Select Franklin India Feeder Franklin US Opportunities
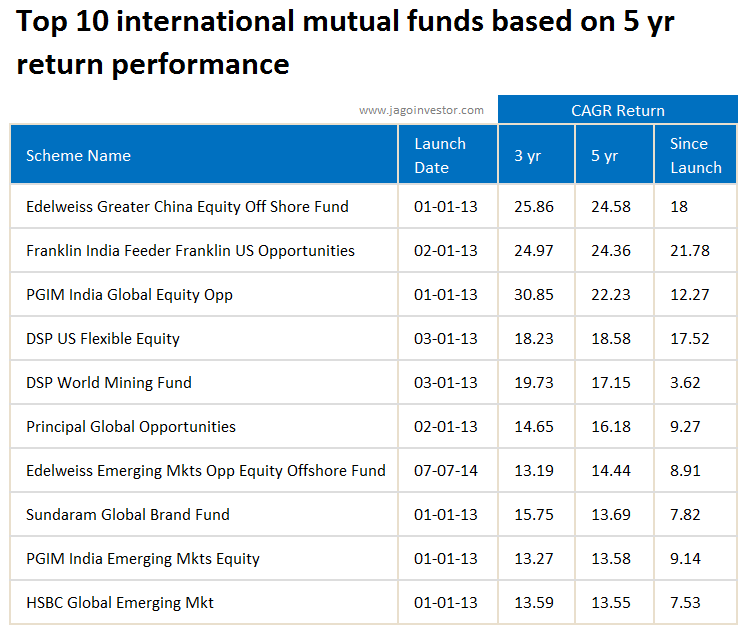The height and width of the screenshot is (632, 745). pos(190,250)
